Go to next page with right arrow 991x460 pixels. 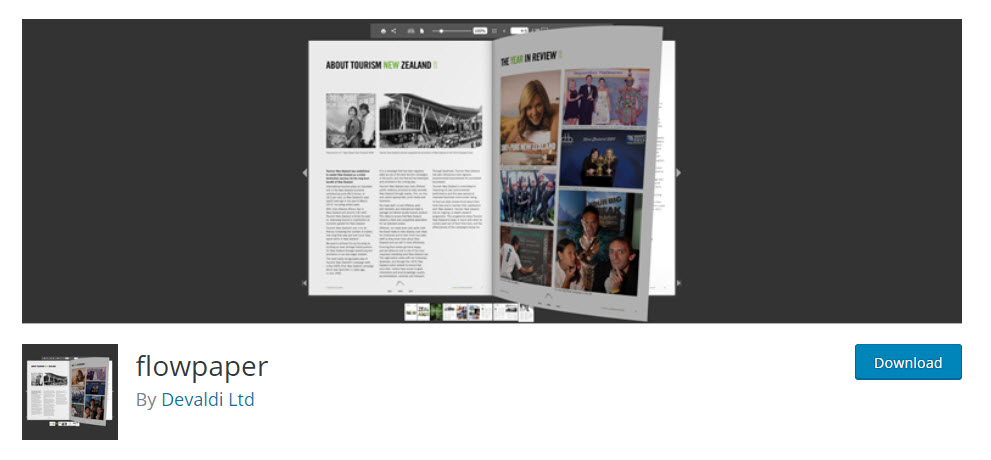click(x=679, y=172)
